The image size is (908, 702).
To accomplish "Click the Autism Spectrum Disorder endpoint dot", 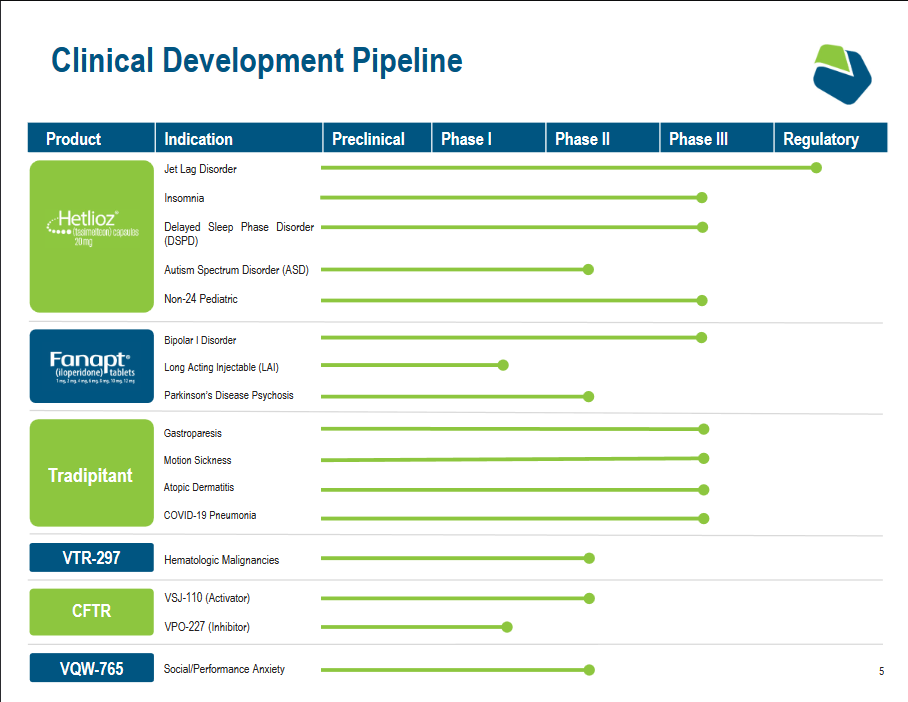I will pos(588,269).
